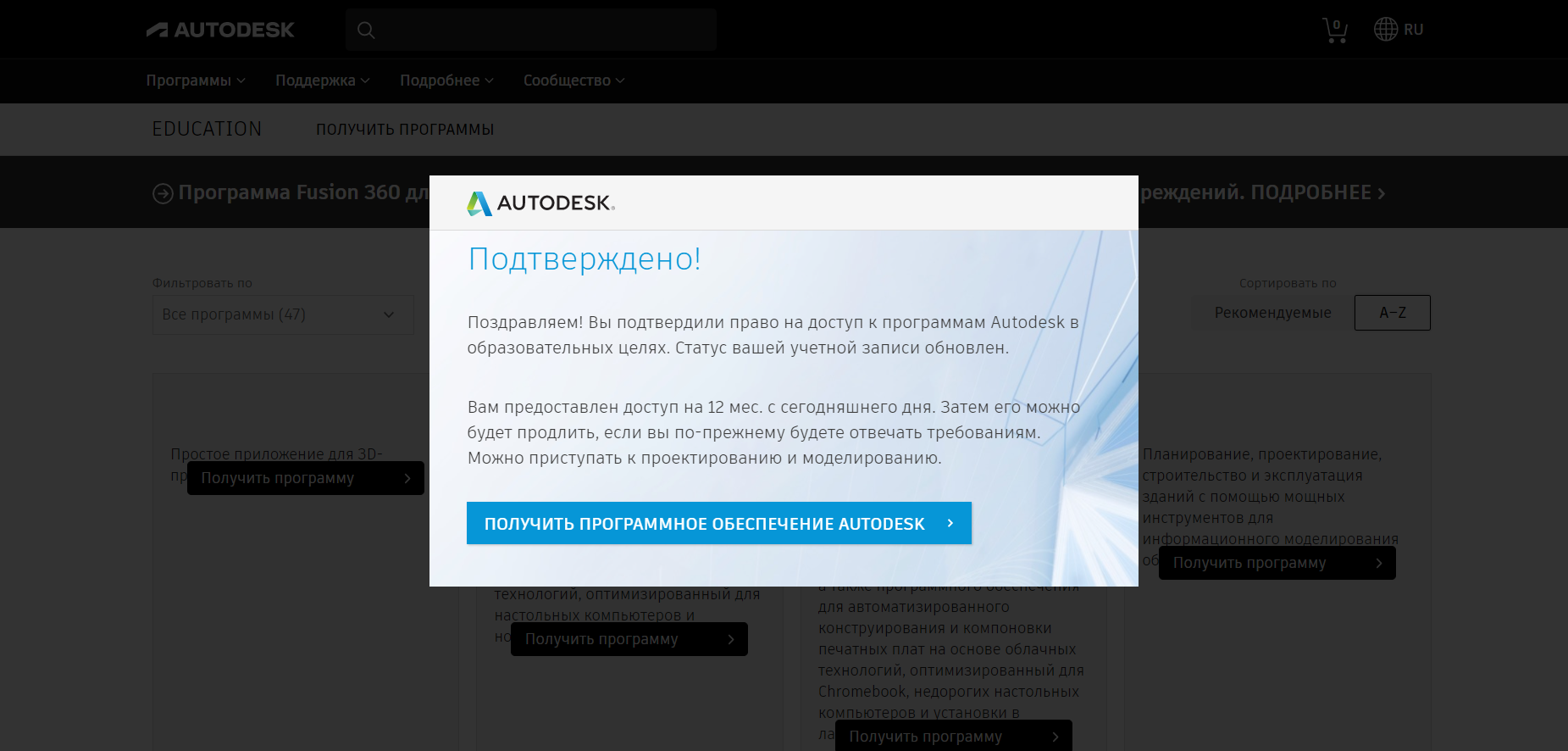Open the ПОДРОБНЕЕ link in the banner
The height and width of the screenshot is (751, 1568).
pyautogui.click(x=1318, y=193)
